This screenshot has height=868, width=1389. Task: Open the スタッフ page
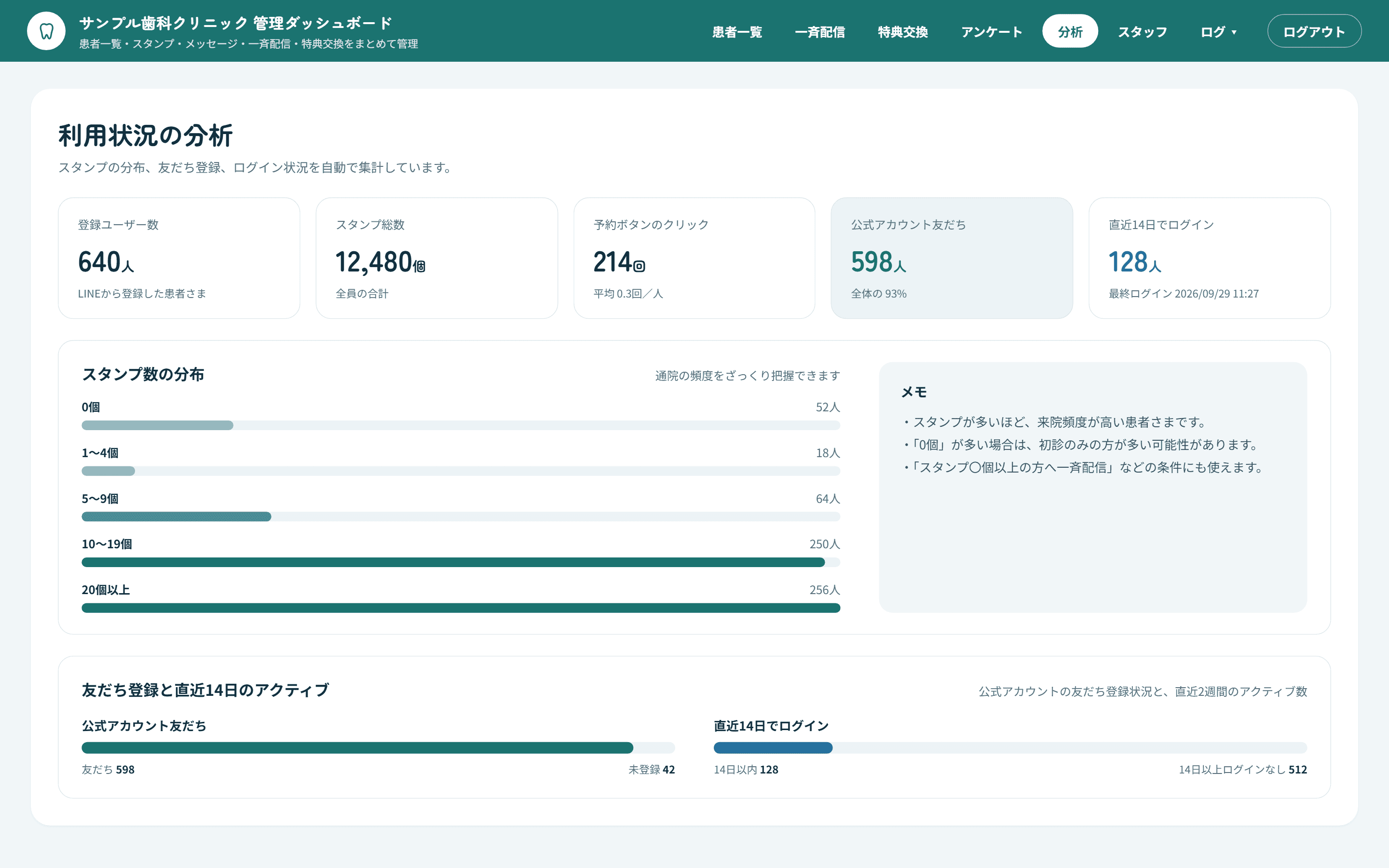tap(1142, 31)
